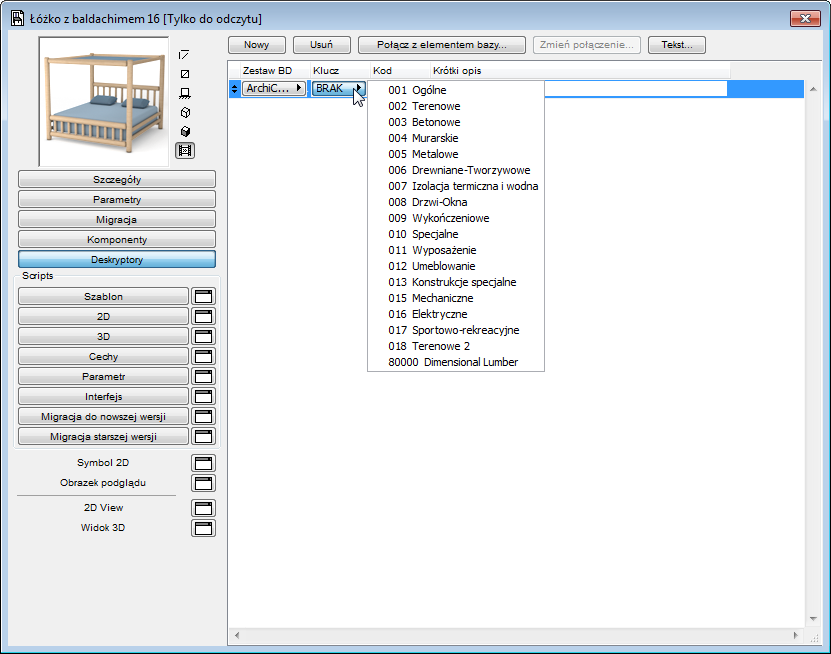Open Interfejs script in separate window
831x654 pixels.
pyautogui.click(x=204, y=396)
